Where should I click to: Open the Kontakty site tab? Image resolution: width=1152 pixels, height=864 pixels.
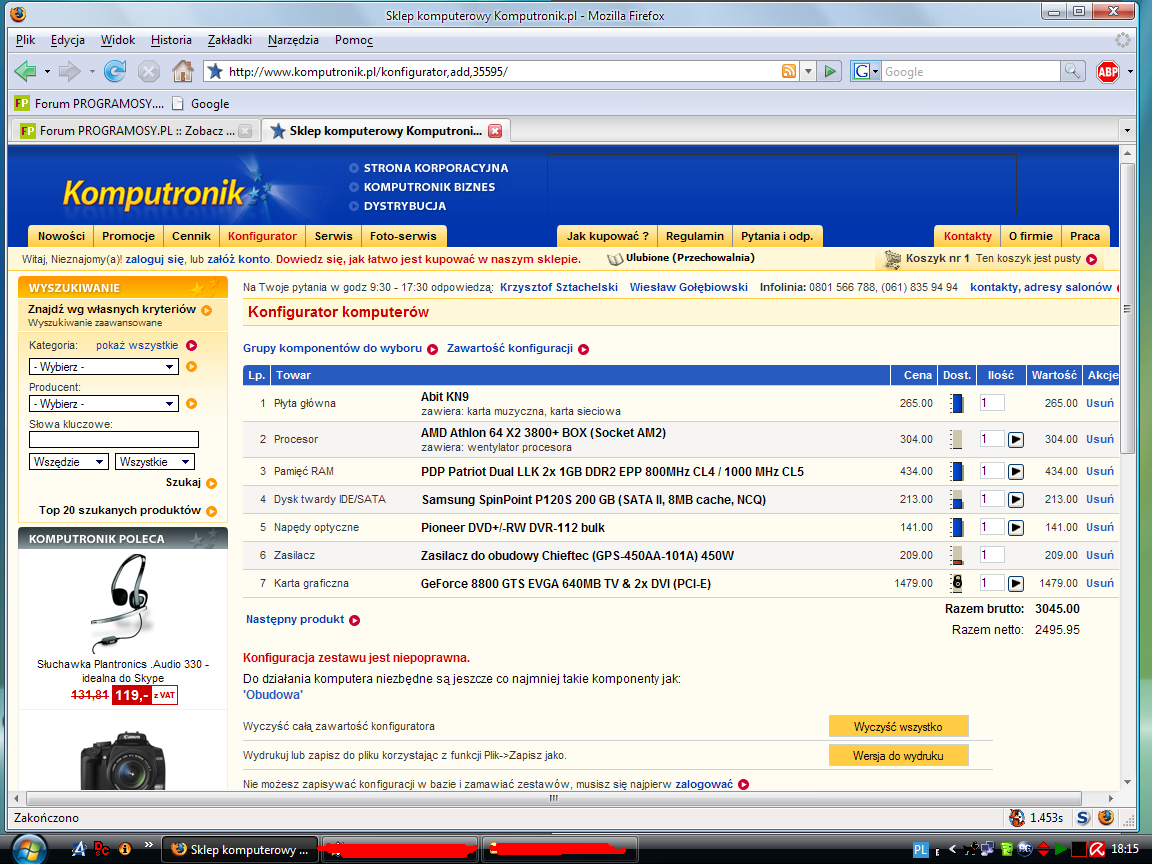click(x=968, y=236)
